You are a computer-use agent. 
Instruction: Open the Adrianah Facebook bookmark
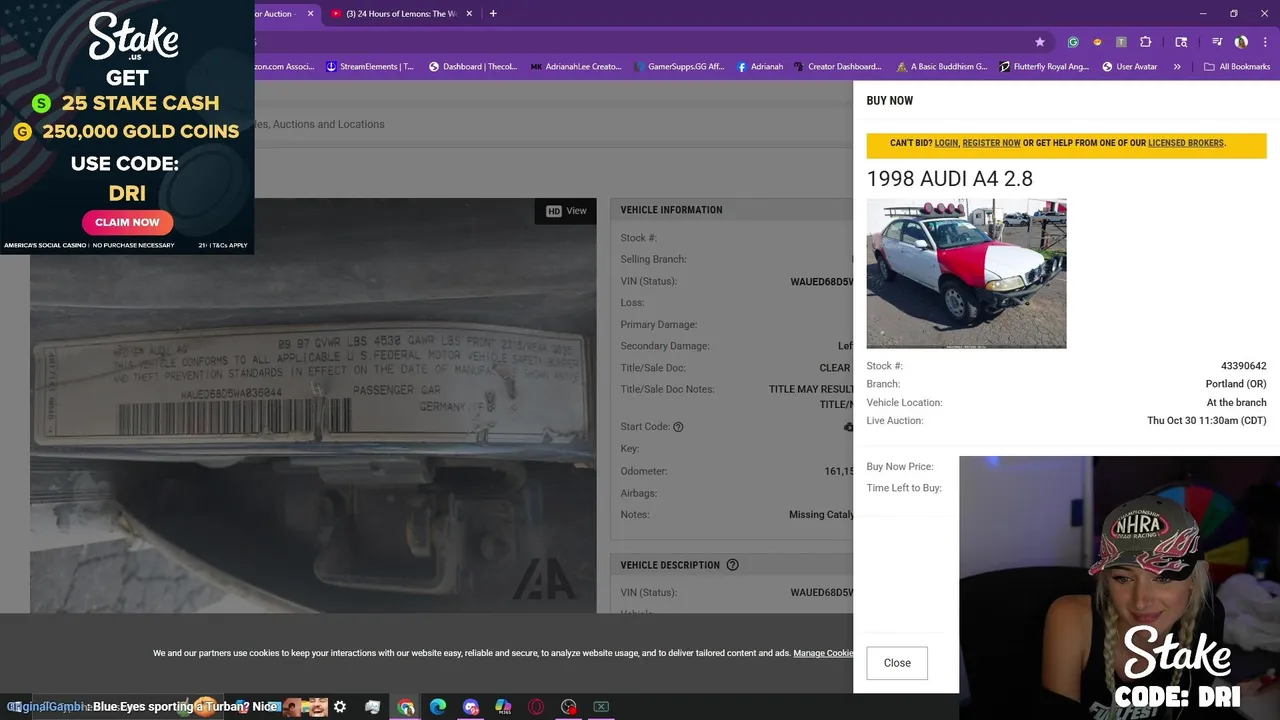(x=760, y=67)
